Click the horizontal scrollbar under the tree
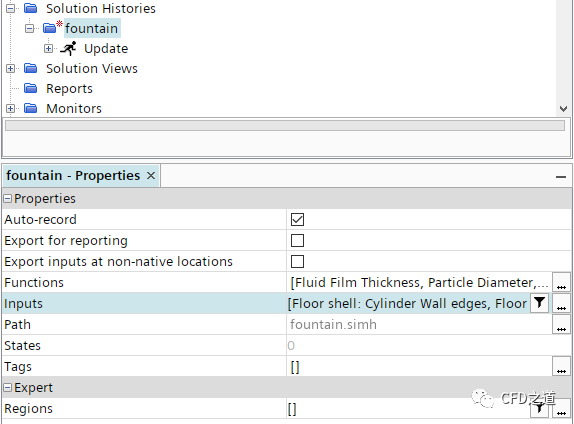 pos(284,125)
